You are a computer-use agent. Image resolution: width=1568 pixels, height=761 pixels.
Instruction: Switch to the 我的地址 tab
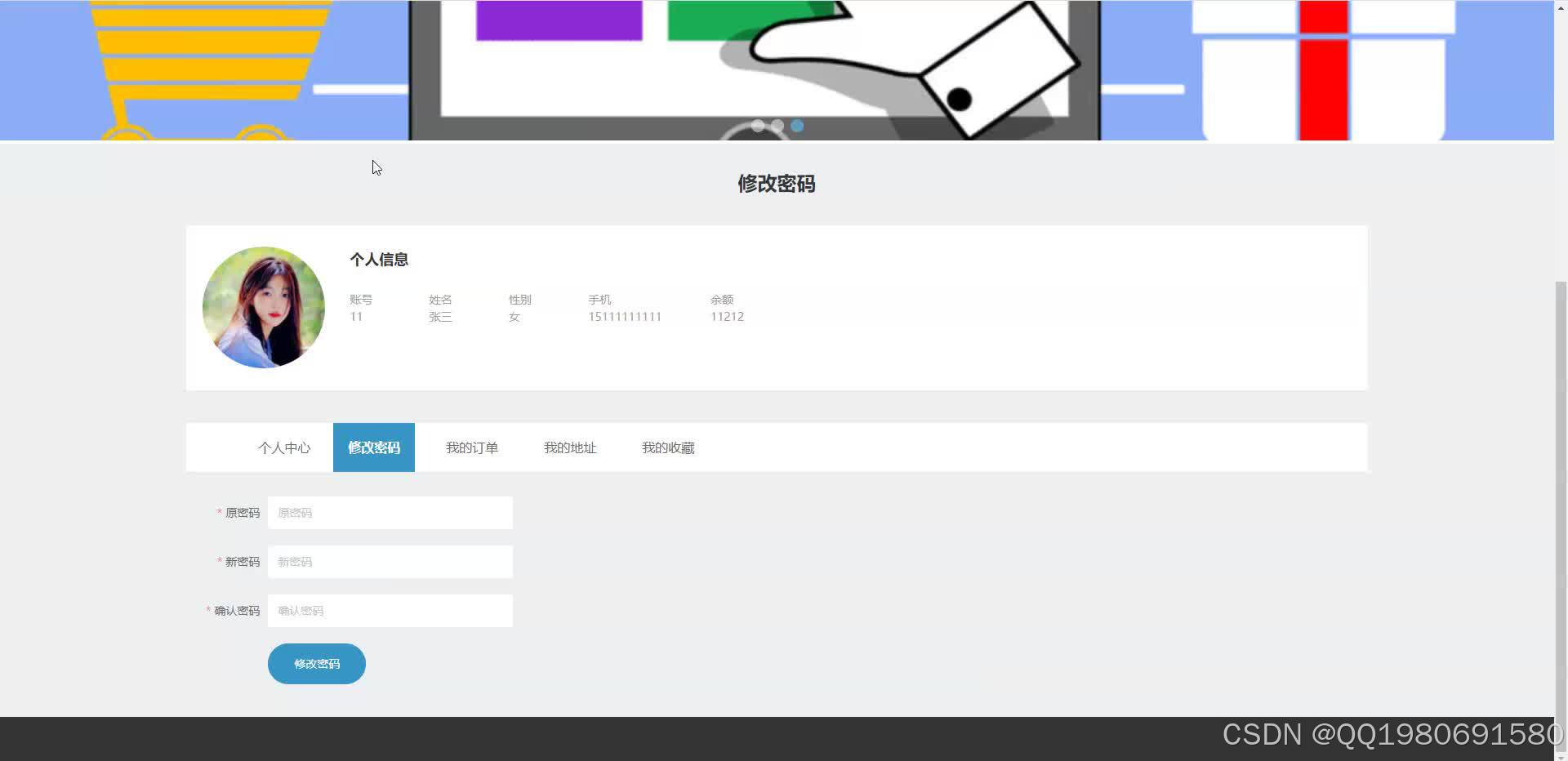click(570, 447)
